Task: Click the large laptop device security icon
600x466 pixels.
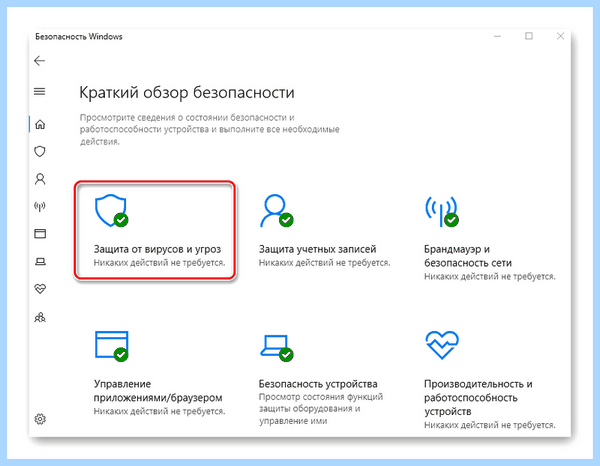Action: point(277,348)
